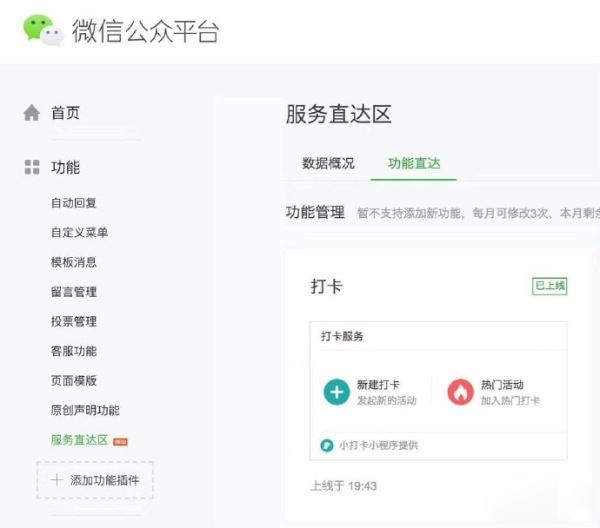Image resolution: width=600 pixels, height=528 pixels.
Task: Click the WeChat logo icon
Action: [43, 30]
